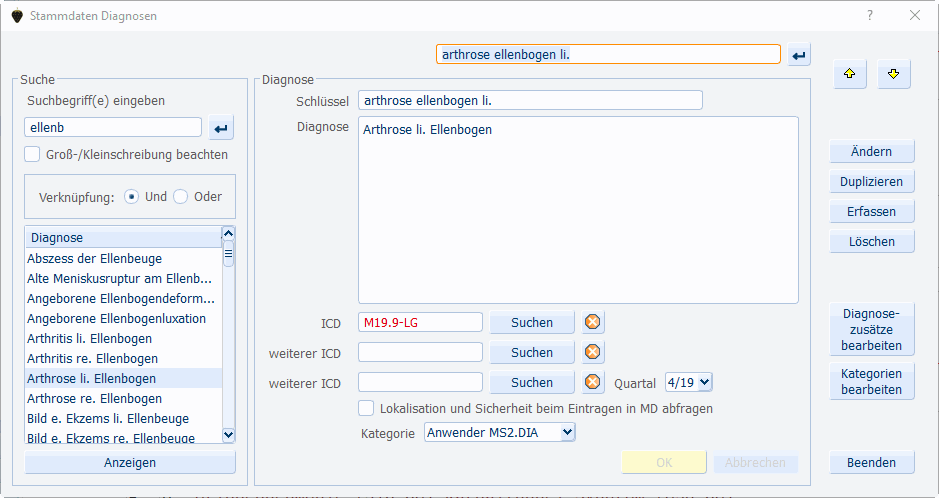Click the enter arrow icon next to 'ellenb' search box
This screenshot has height=498, width=939.
221,128
